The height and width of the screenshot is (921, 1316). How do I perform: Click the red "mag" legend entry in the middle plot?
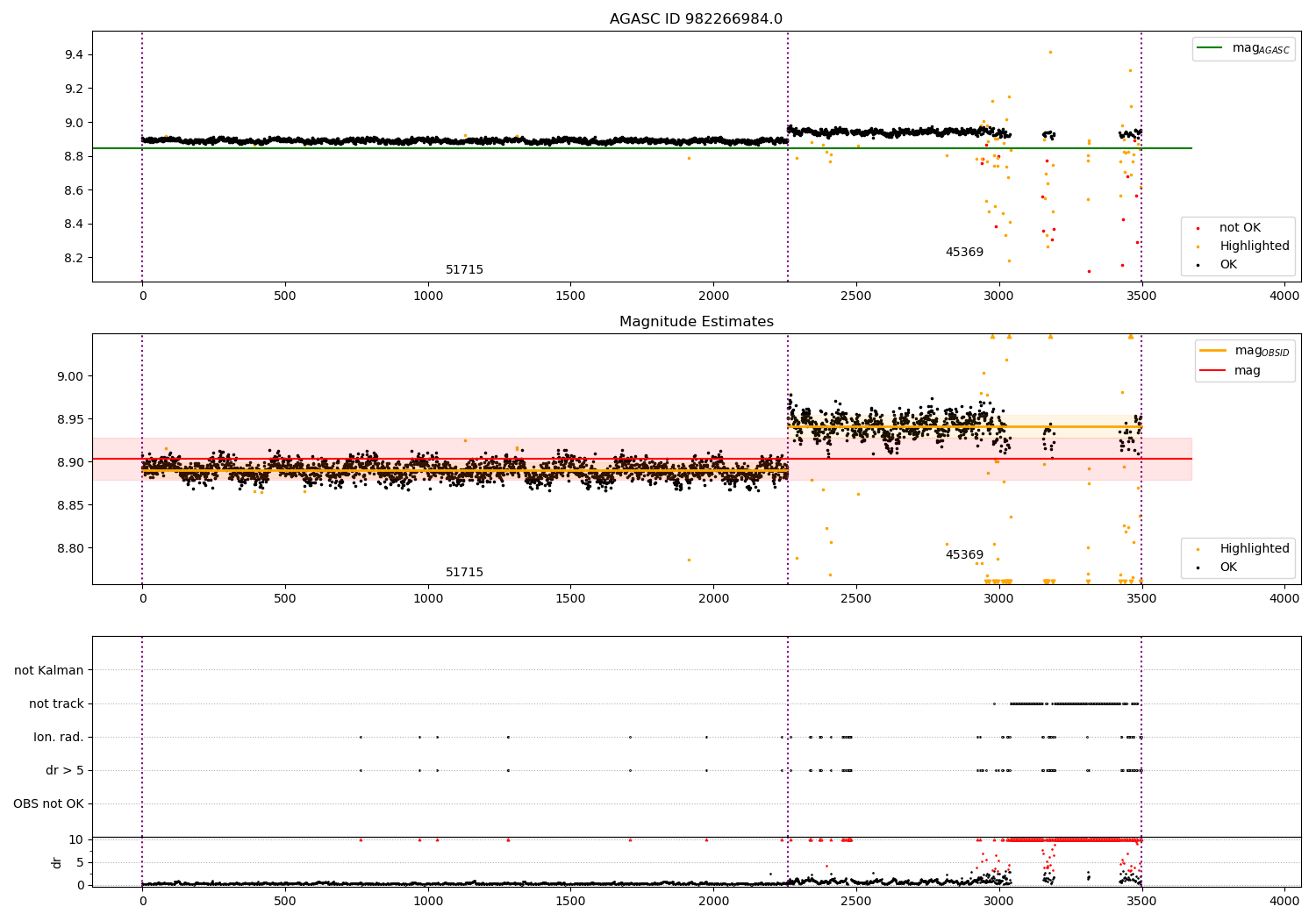point(1247,371)
